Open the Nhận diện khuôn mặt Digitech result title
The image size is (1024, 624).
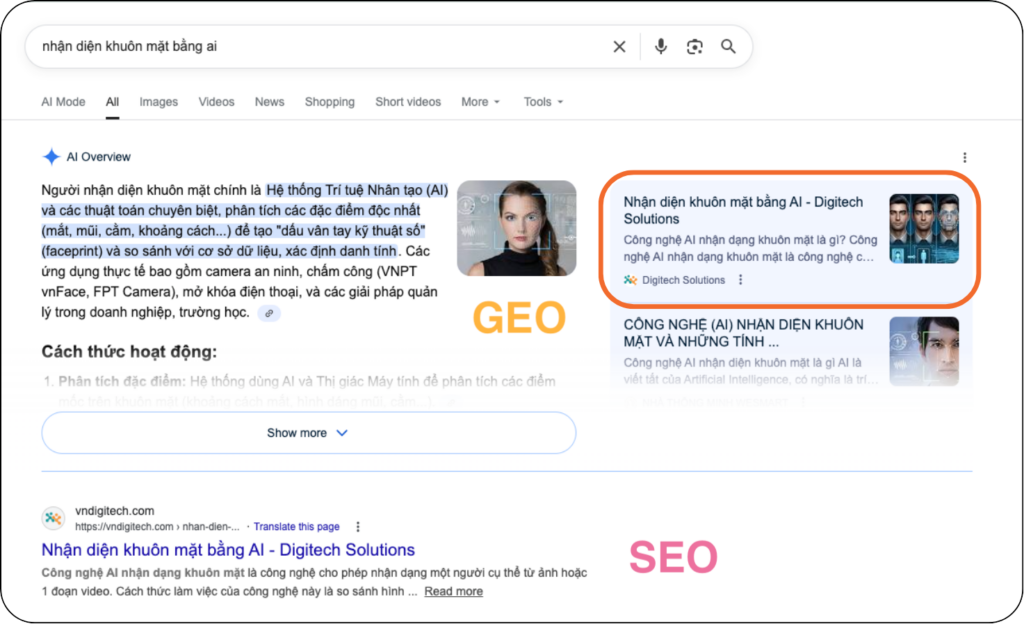pyautogui.click(x=228, y=550)
